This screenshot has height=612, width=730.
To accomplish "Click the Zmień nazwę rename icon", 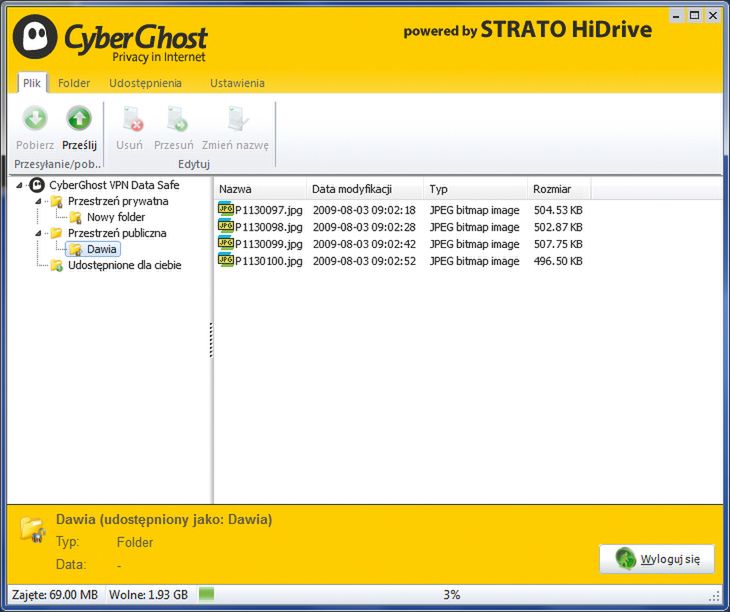I will click(238, 119).
